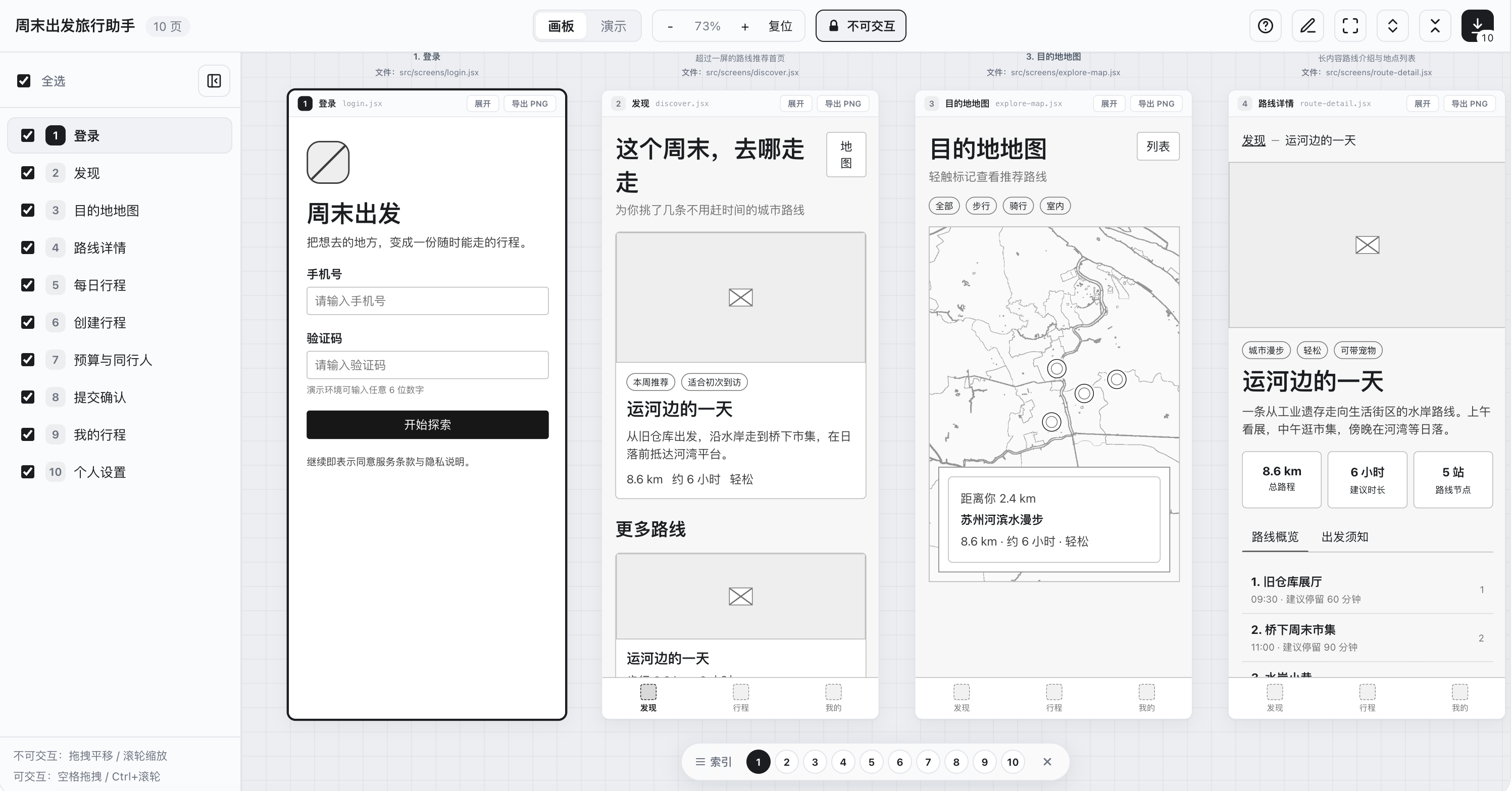Click the 验证码 input field
Screen dimensions: 1512x791
tap(427, 365)
